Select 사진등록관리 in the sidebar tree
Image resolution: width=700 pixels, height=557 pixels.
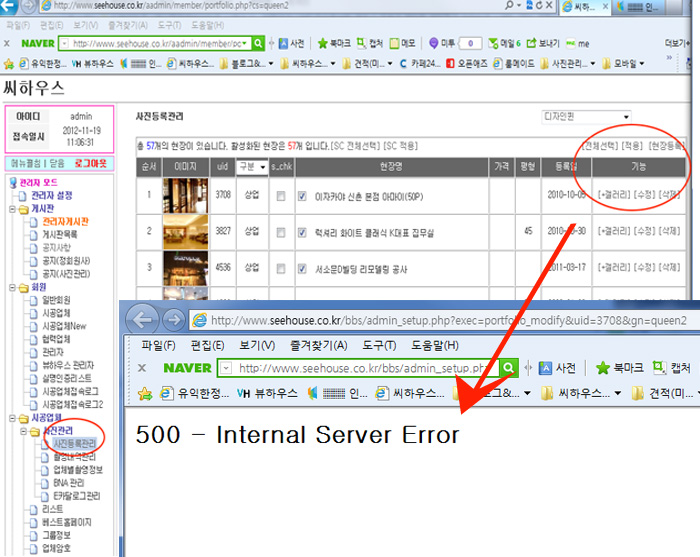tap(74, 443)
